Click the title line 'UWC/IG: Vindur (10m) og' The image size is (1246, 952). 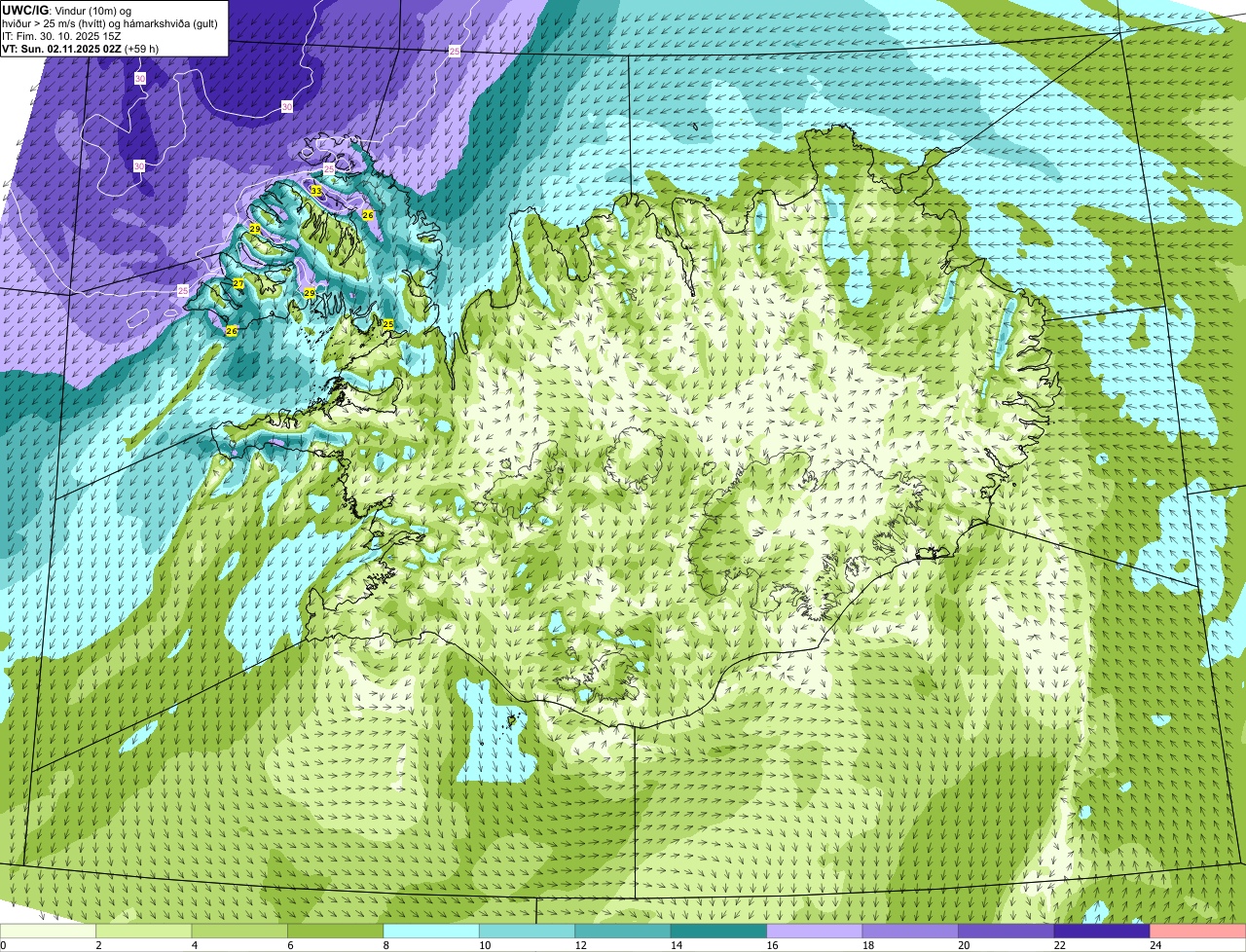(66, 11)
